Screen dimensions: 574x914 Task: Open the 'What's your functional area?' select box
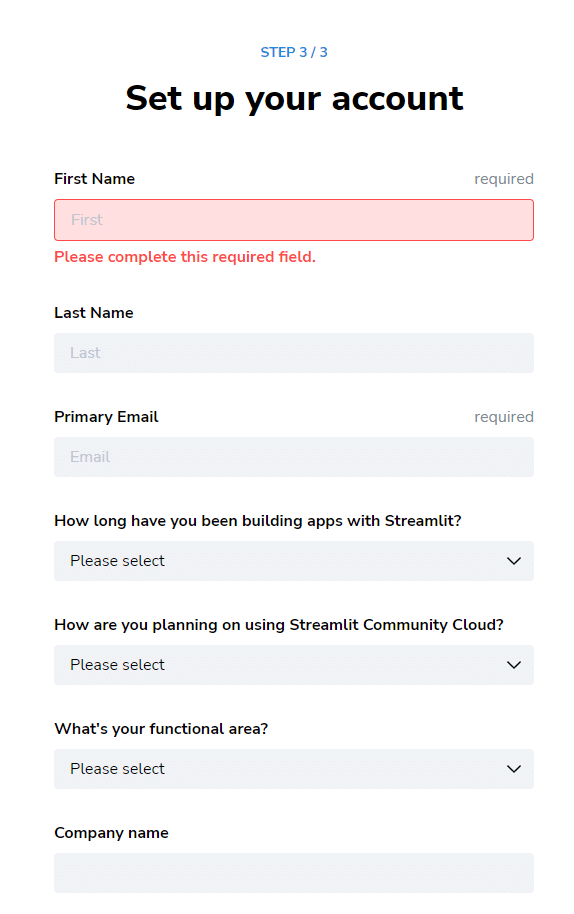[294, 769]
